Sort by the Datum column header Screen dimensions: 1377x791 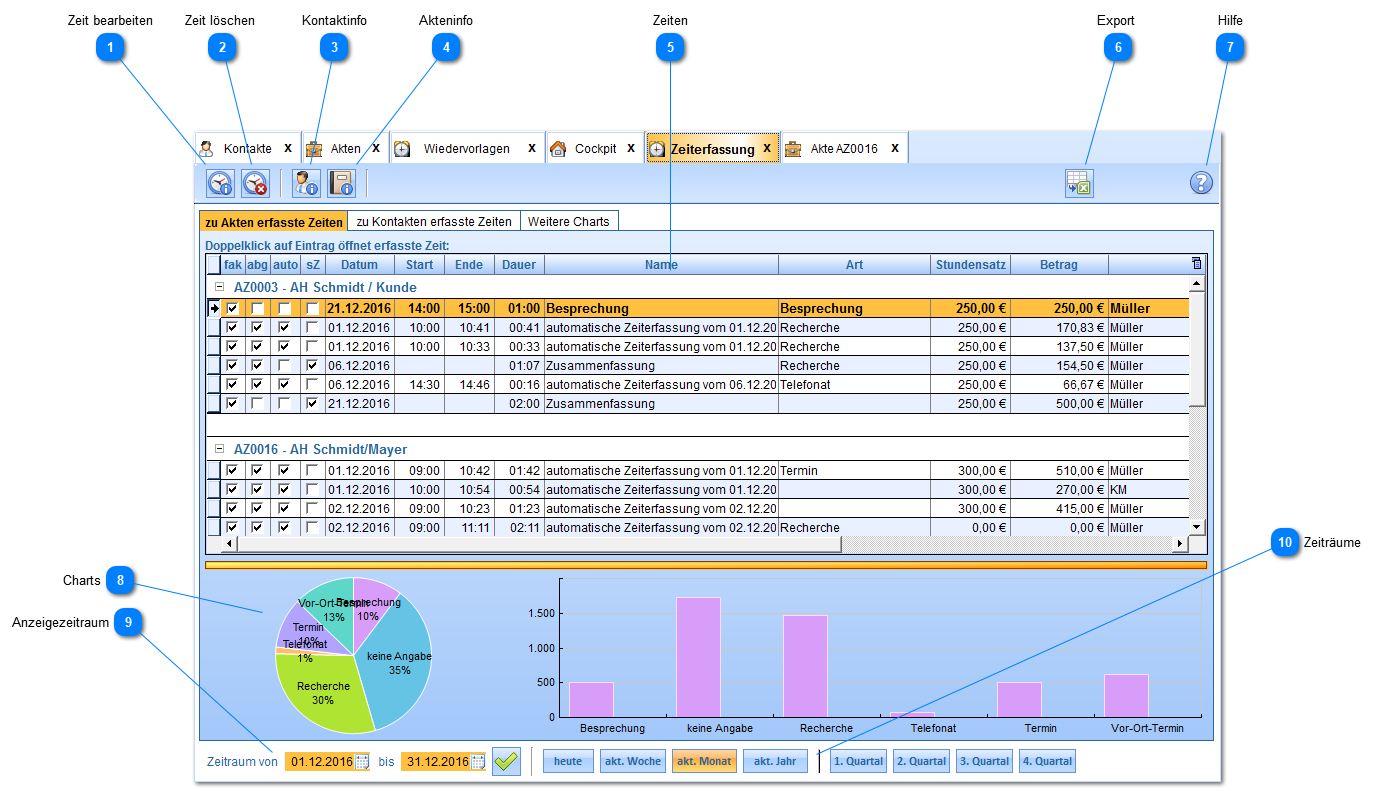[x=359, y=265]
